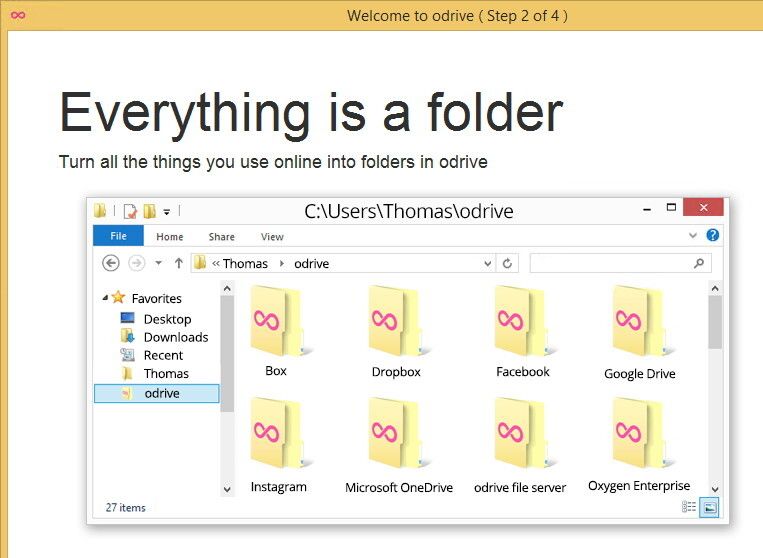
Task: Click odrive in the address breadcrumb
Action: [311, 263]
